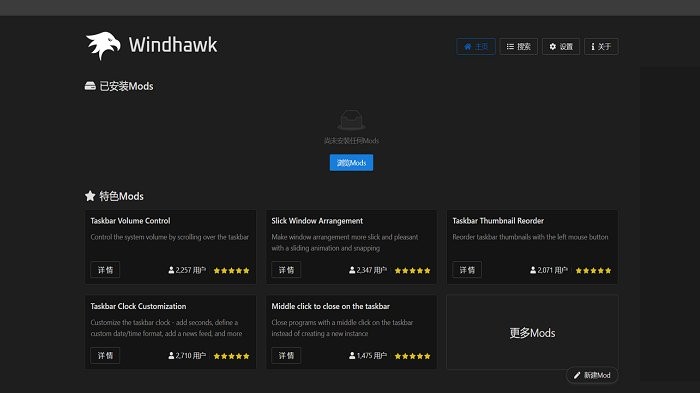Open details for Taskbar Clock Customization

(105, 355)
